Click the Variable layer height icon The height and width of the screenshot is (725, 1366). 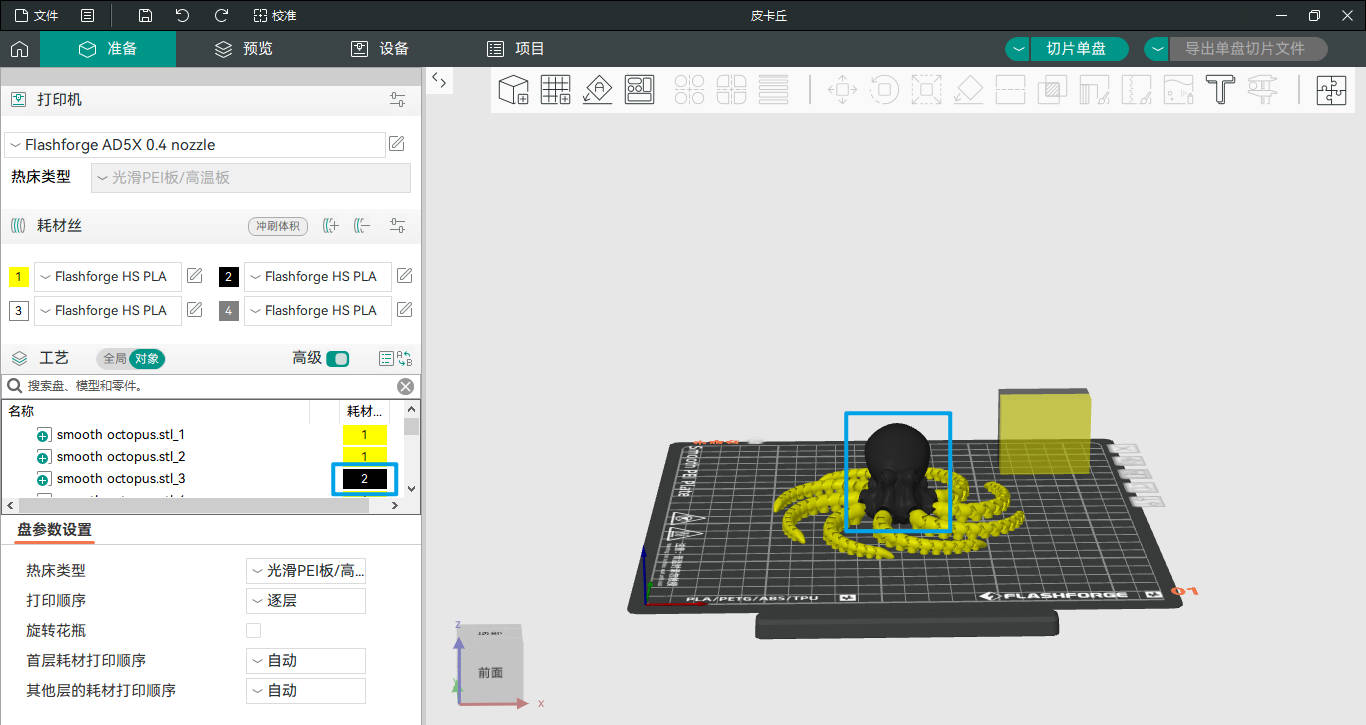pyautogui.click(x=773, y=90)
